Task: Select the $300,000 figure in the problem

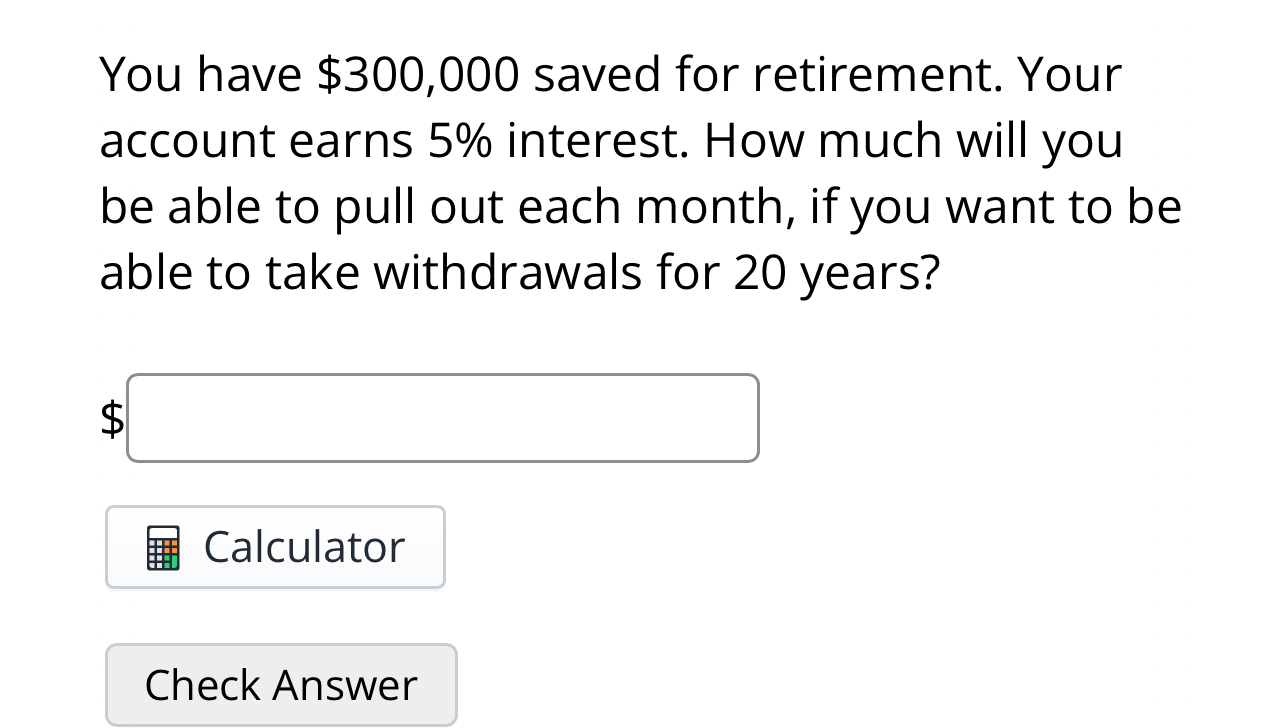Action: (421, 73)
